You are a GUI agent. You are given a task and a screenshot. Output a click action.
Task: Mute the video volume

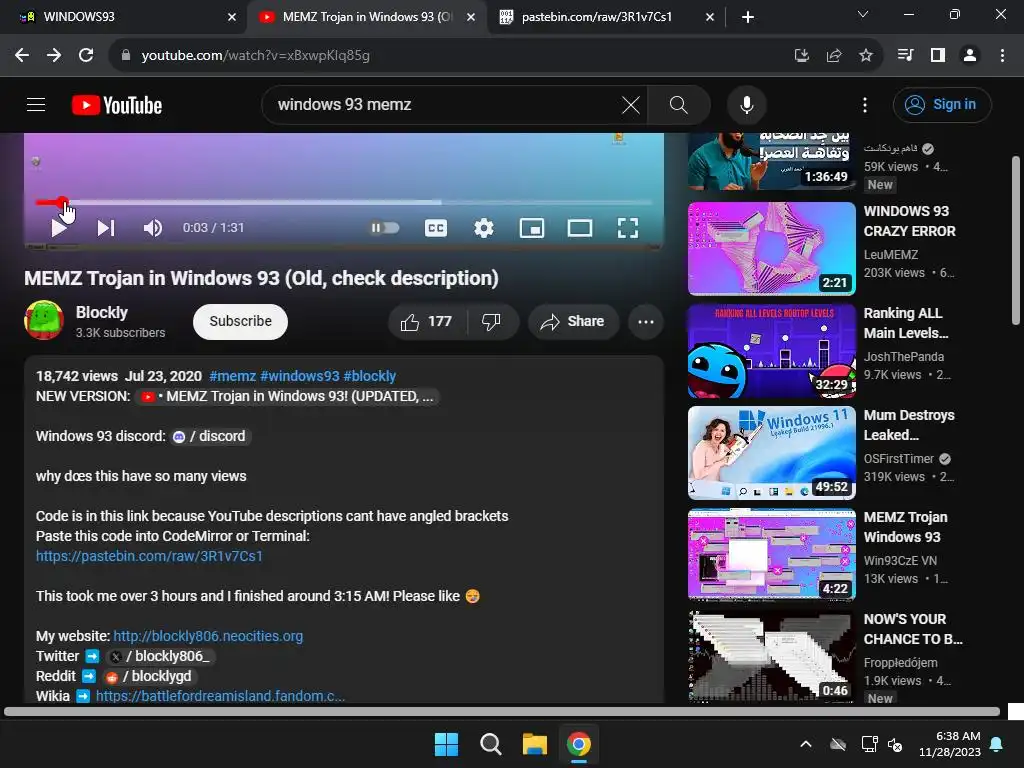(153, 228)
